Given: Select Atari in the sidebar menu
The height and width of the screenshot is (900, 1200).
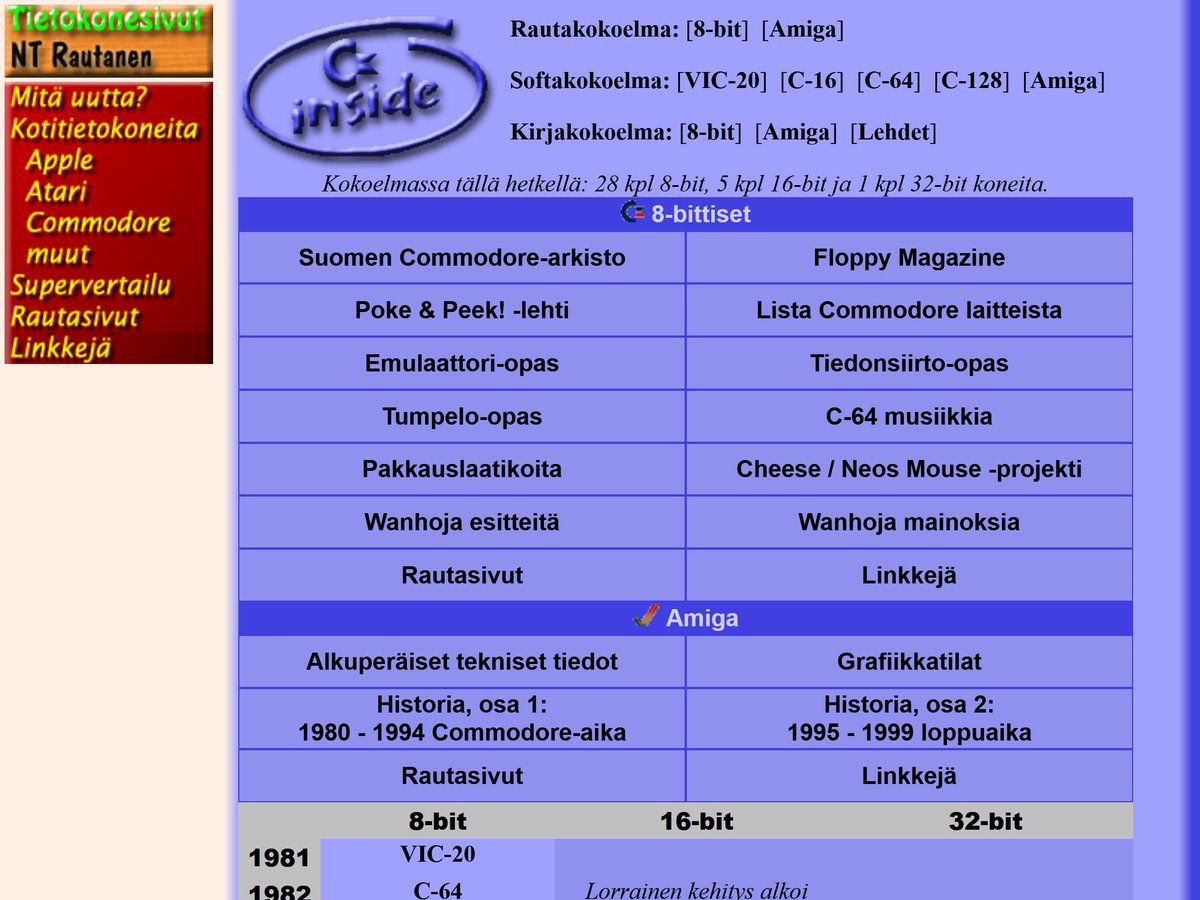Looking at the screenshot, I should (56, 191).
